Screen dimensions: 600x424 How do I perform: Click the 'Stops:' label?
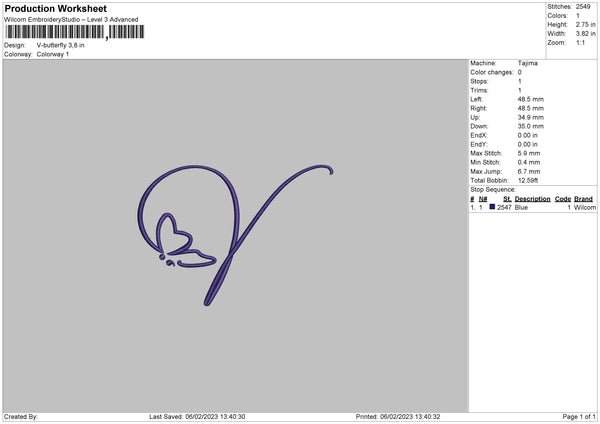pos(479,82)
